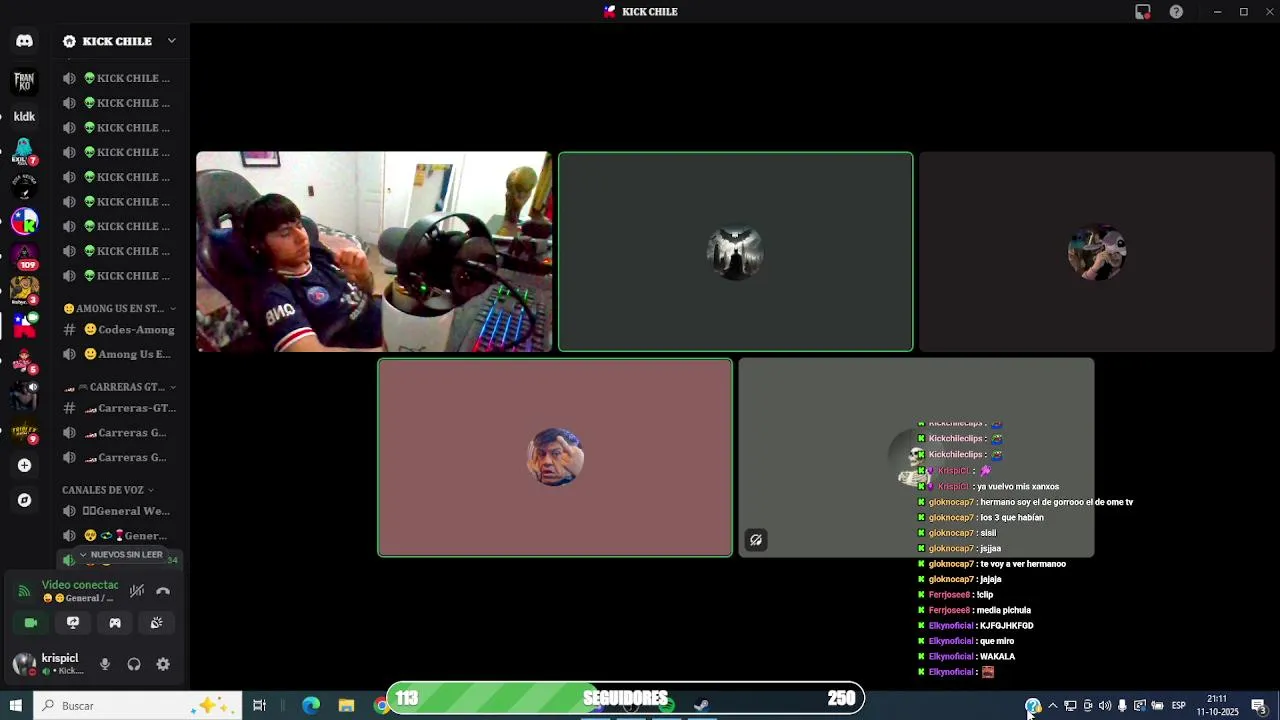Open user settings gear

coord(163,664)
